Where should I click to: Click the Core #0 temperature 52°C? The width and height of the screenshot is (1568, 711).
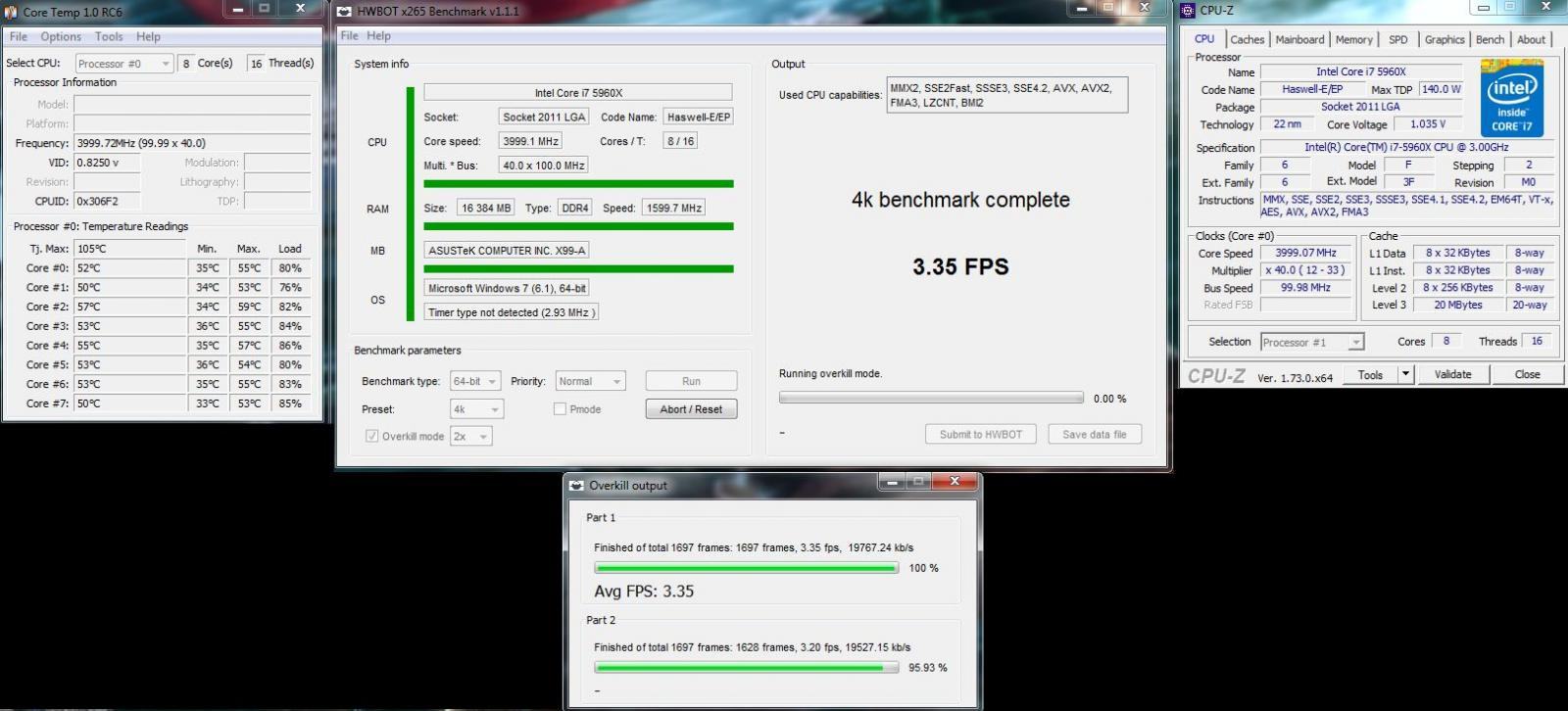(x=129, y=268)
